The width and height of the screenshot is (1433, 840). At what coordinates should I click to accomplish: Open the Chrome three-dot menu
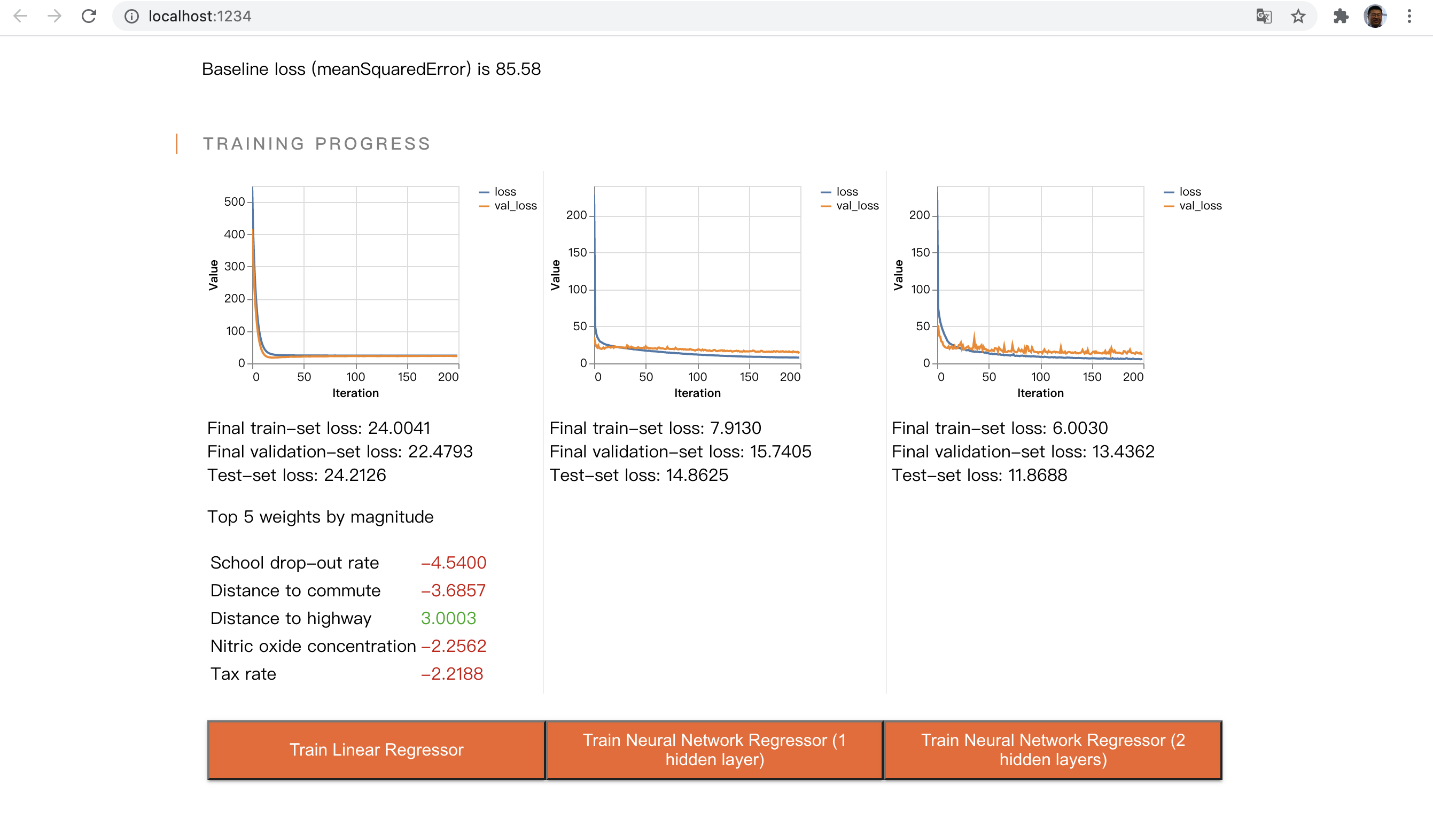tap(1409, 16)
